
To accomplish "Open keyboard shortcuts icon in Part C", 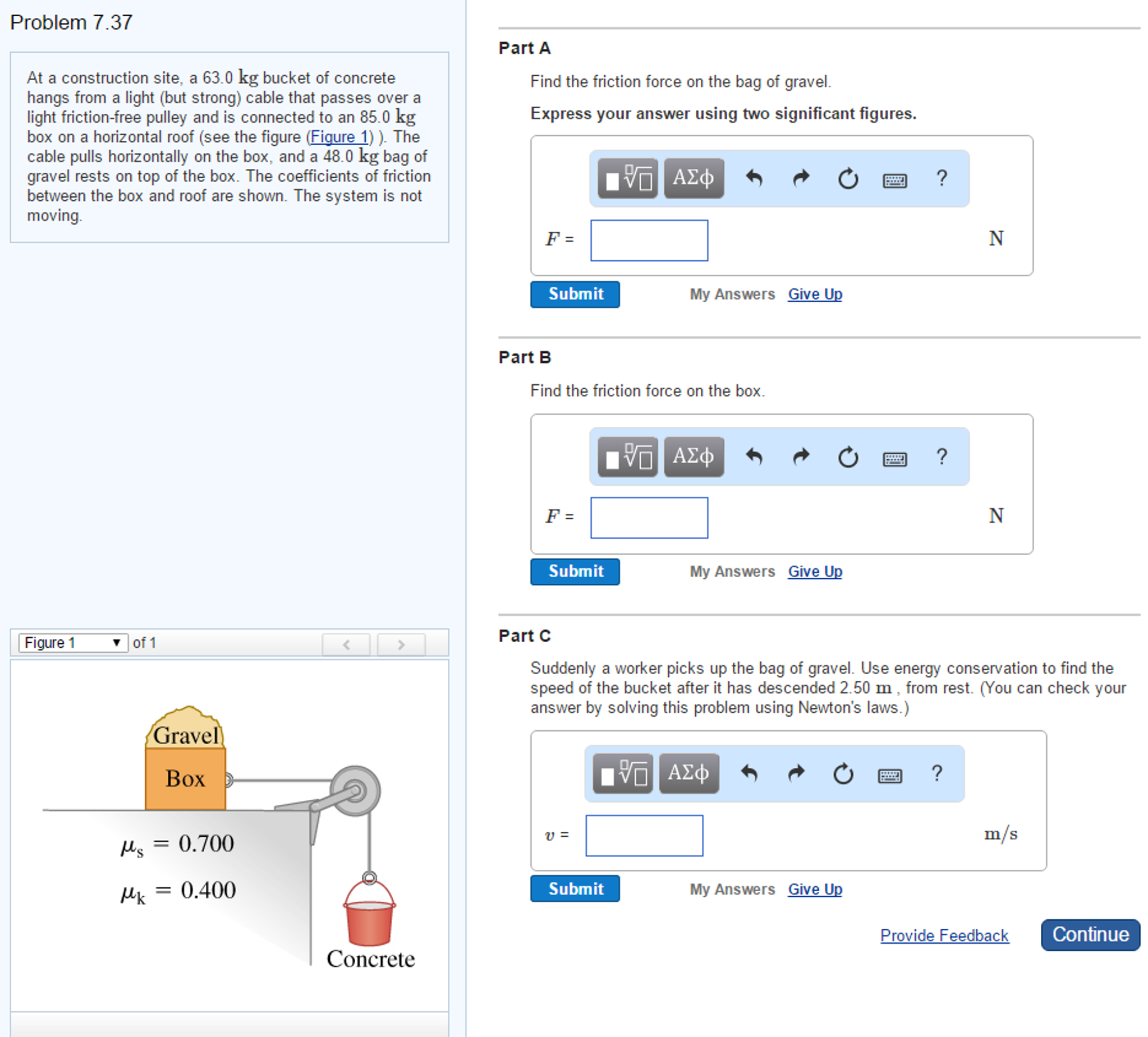I will coord(889,775).
